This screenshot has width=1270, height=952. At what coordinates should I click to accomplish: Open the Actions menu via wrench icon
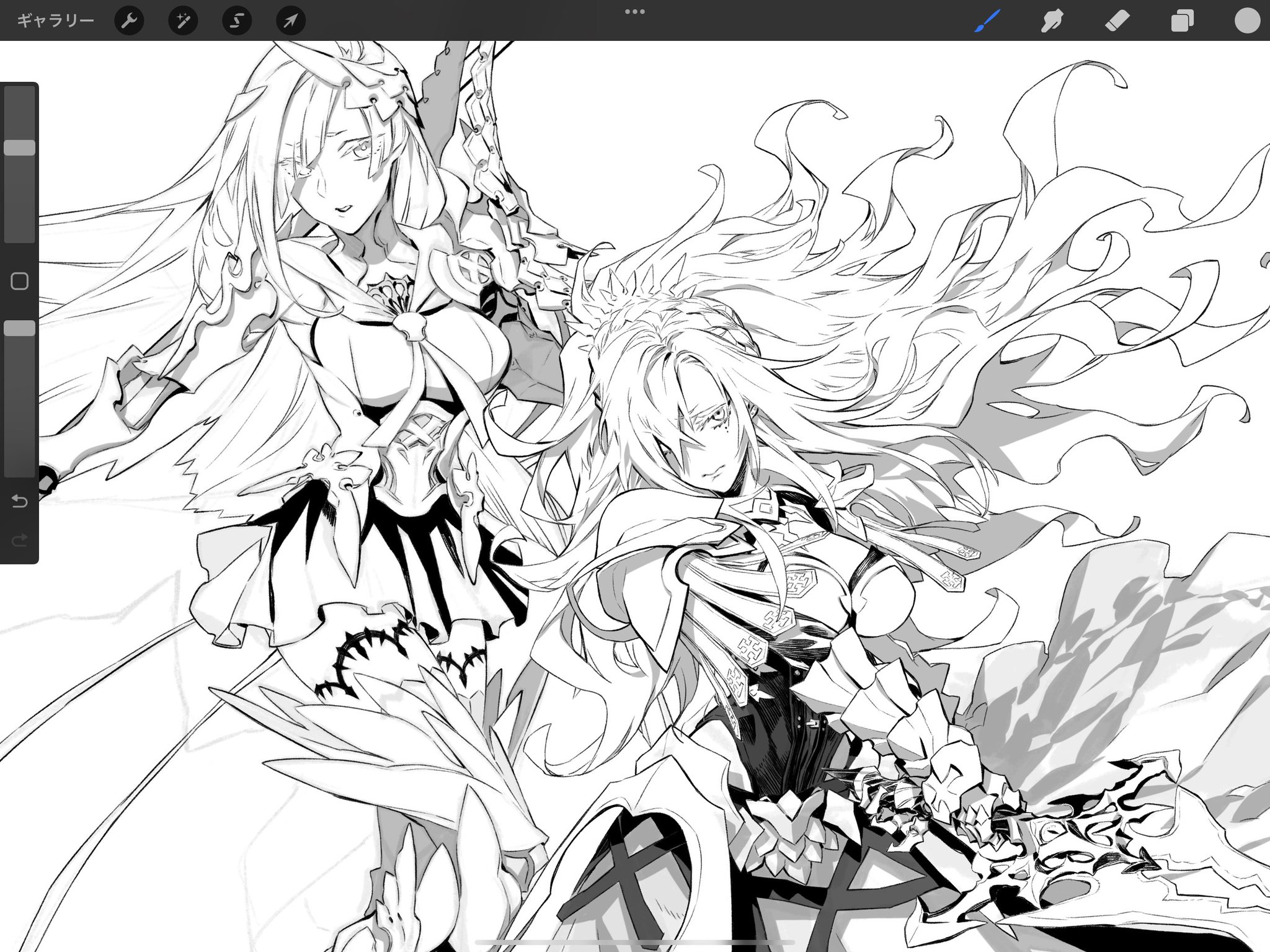click(129, 20)
